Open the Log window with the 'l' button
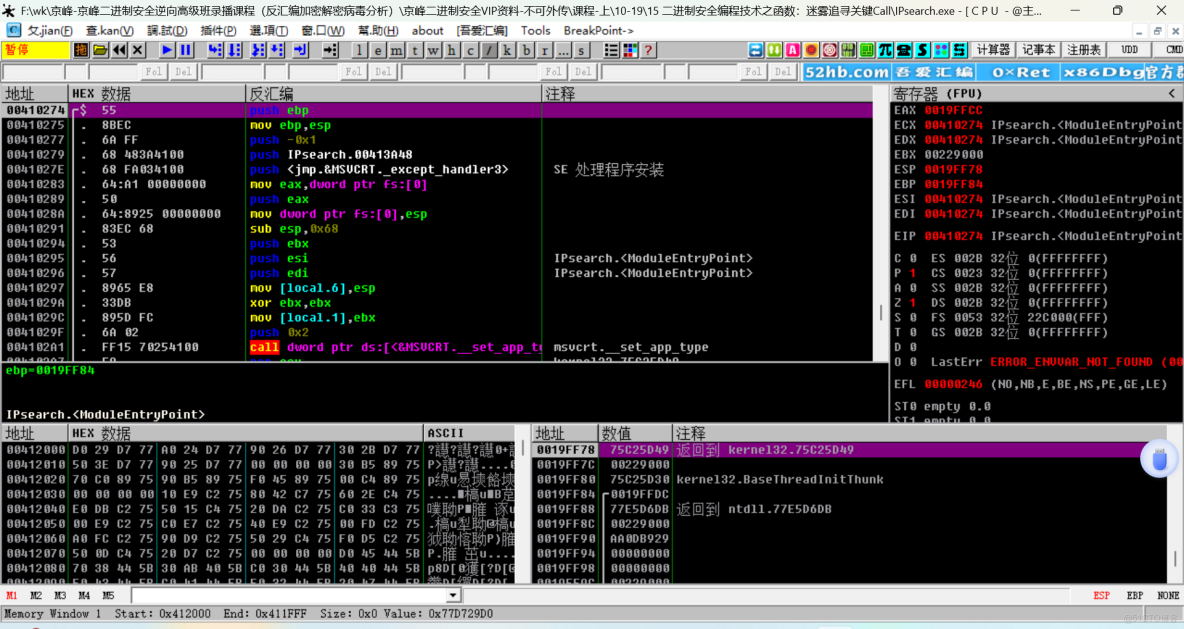Image resolution: width=1184 pixels, height=629 pixels. (359, 51)
